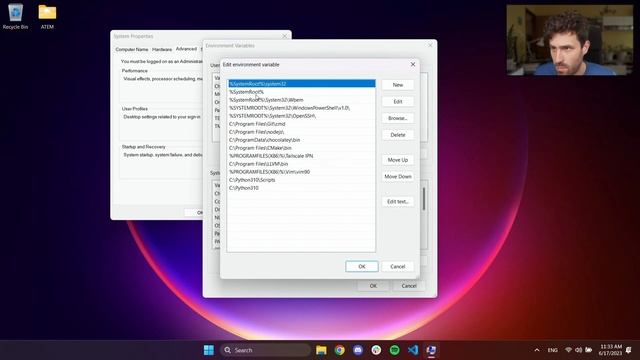Switch to Advanced tab in System Properties
The image size is (640, 360).
[186, 49]
